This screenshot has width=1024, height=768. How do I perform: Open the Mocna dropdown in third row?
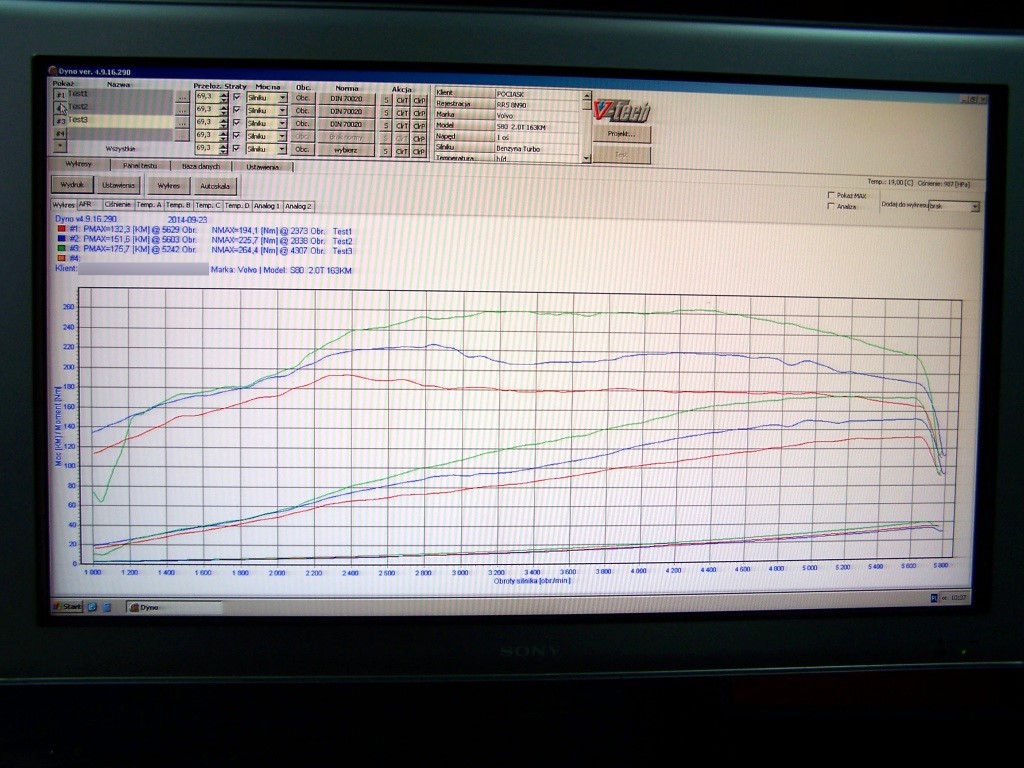[x=282, y=124]
